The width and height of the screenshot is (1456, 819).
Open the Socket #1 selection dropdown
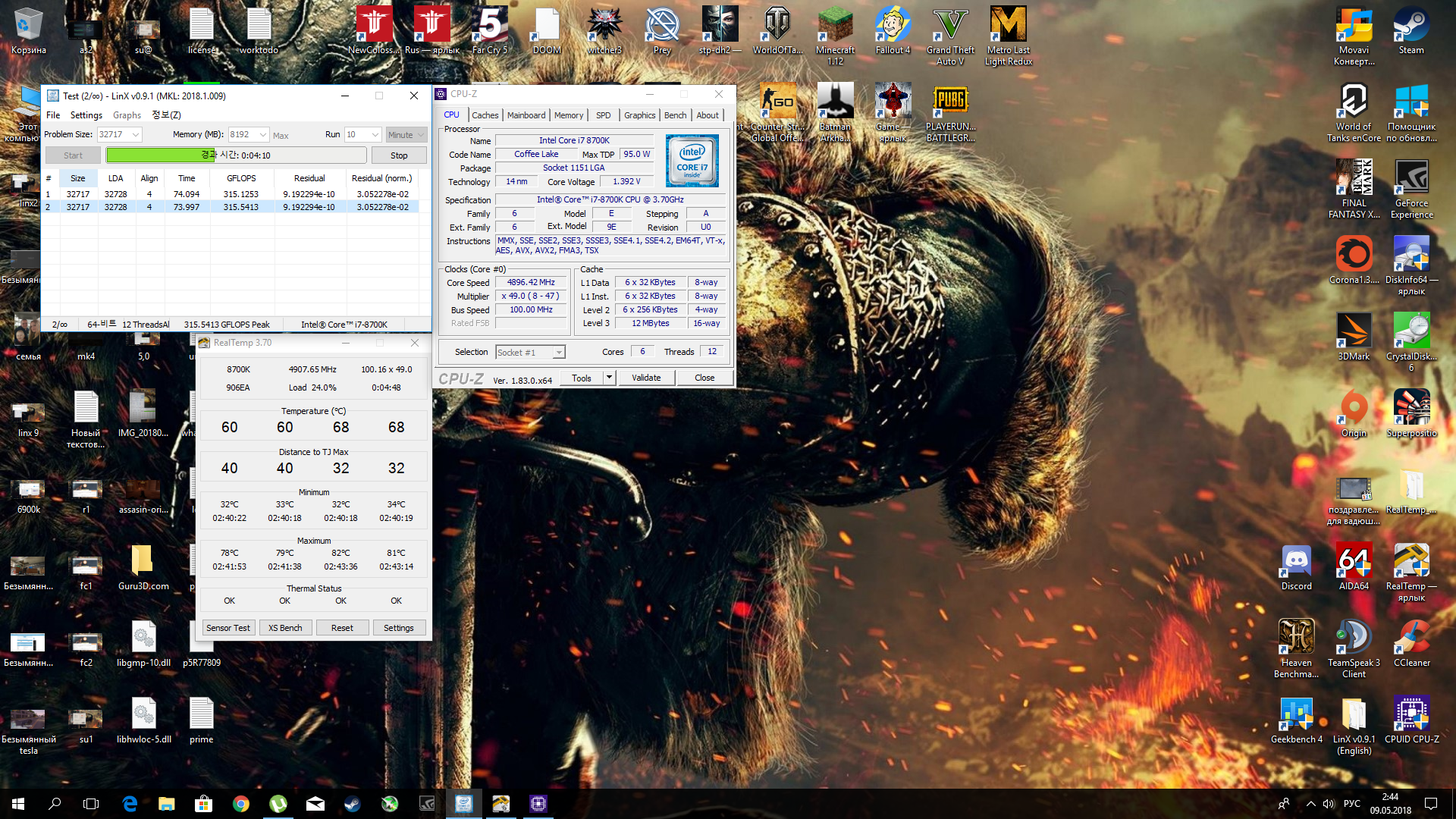coord(559,352)
